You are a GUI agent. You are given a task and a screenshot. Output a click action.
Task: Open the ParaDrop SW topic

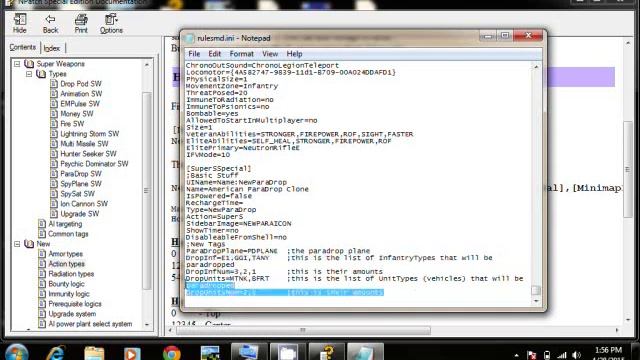point(81,174)
